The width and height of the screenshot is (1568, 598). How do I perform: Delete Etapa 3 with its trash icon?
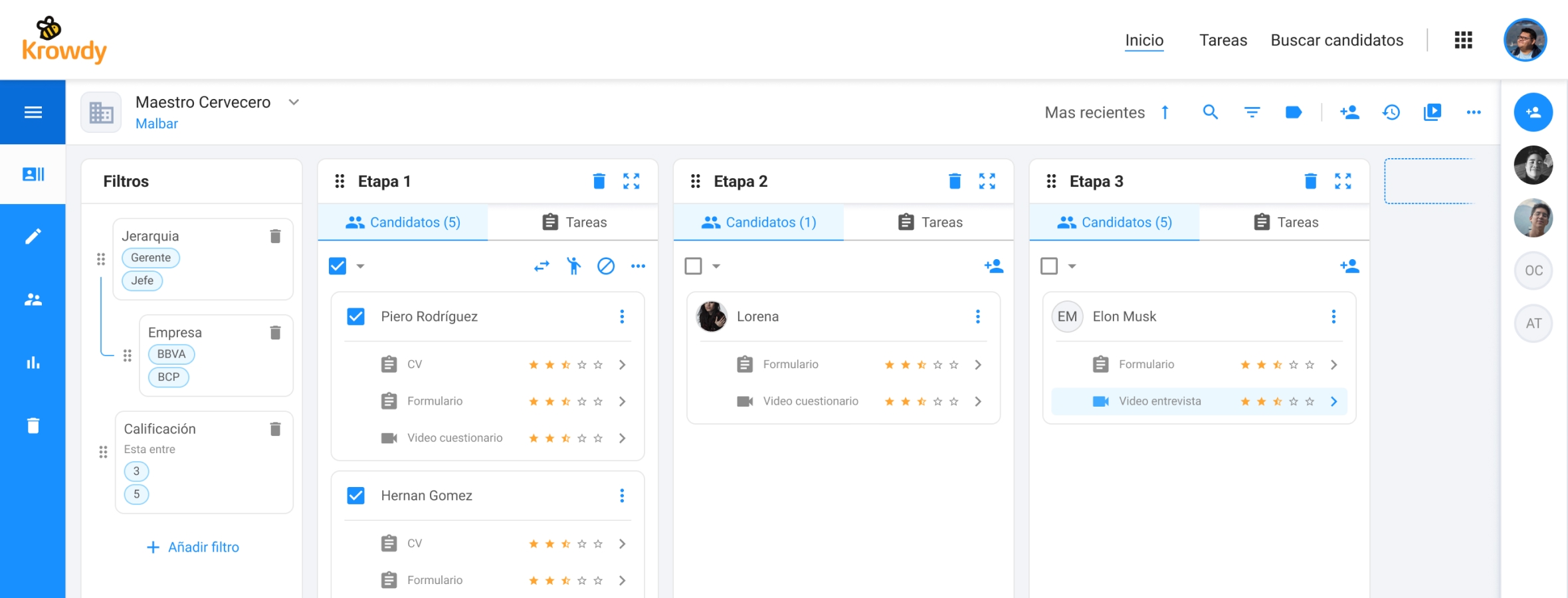coord(1310,181)
